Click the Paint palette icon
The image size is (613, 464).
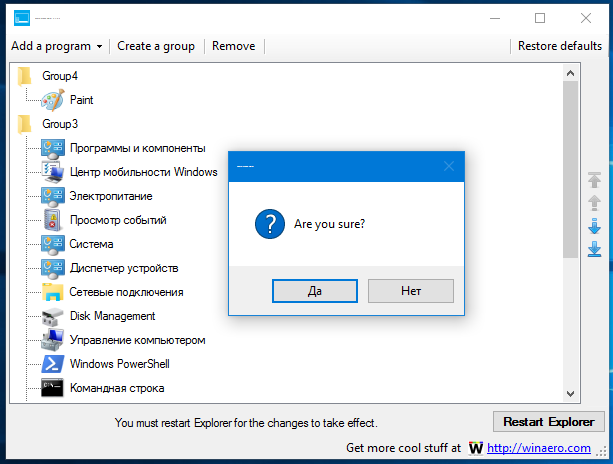[52, 100]
